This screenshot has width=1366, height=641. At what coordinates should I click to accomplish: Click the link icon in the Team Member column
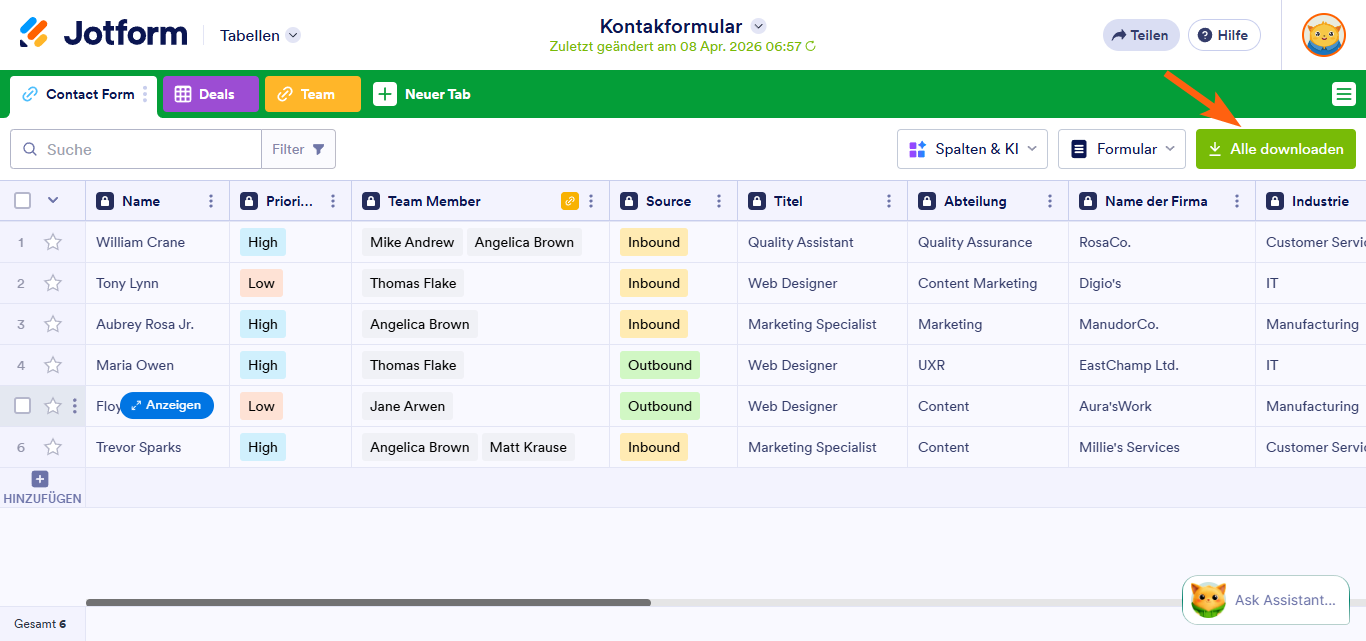[x=570, y=201]
